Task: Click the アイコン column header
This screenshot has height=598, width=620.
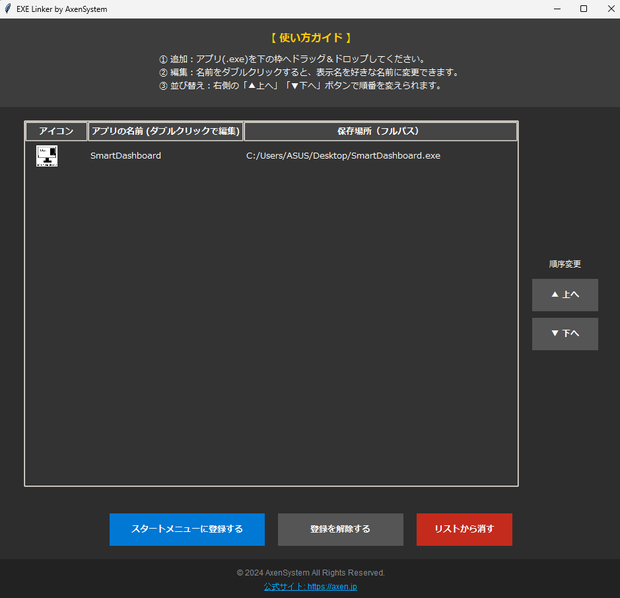Action: pyautogui.click(x=56, y=131)
